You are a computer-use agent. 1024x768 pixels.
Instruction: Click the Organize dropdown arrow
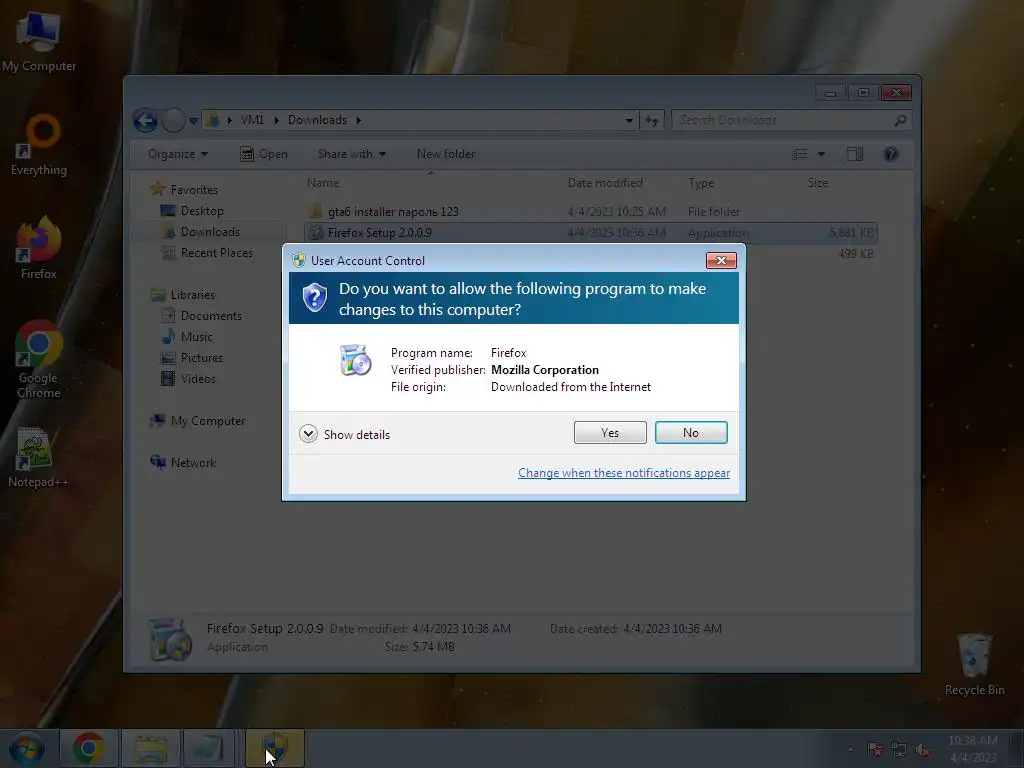click(x=204, y=154)
